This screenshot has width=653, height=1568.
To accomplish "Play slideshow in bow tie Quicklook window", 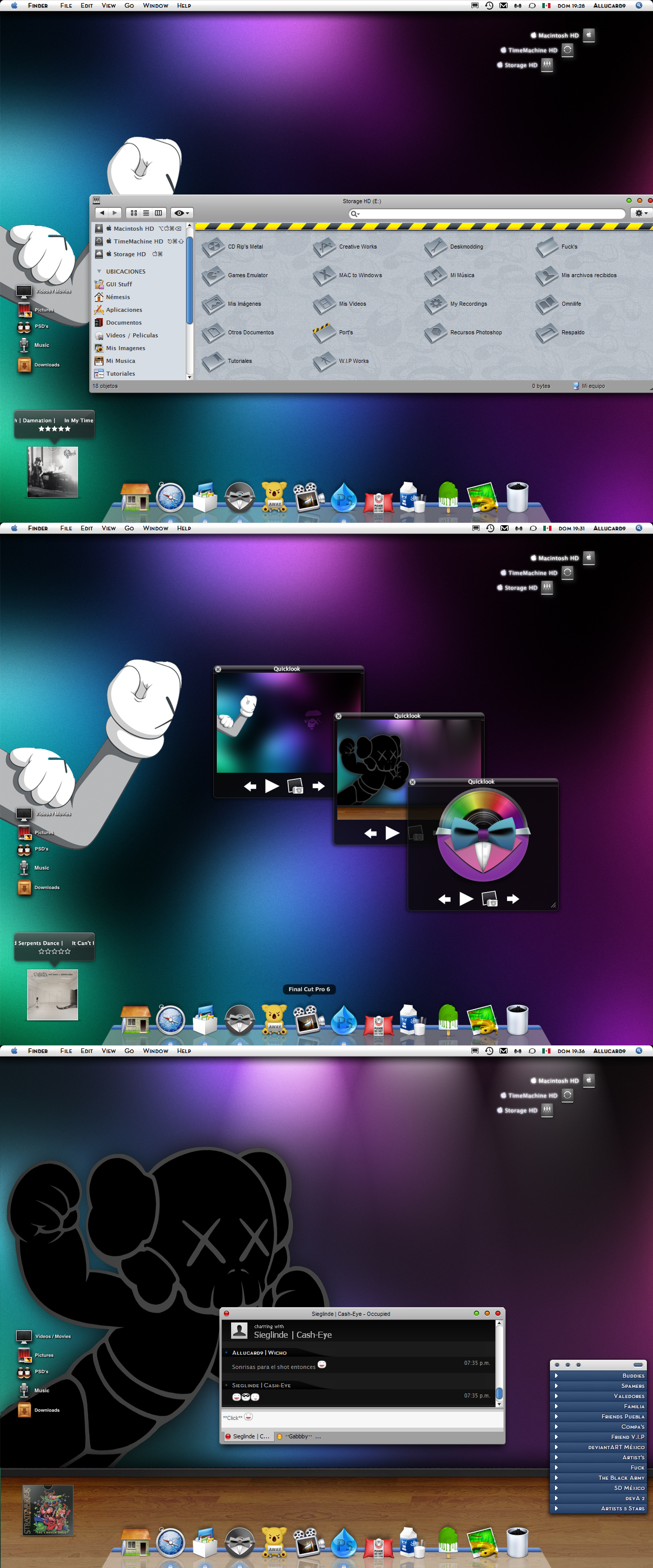I will click(x=466, y=899).
